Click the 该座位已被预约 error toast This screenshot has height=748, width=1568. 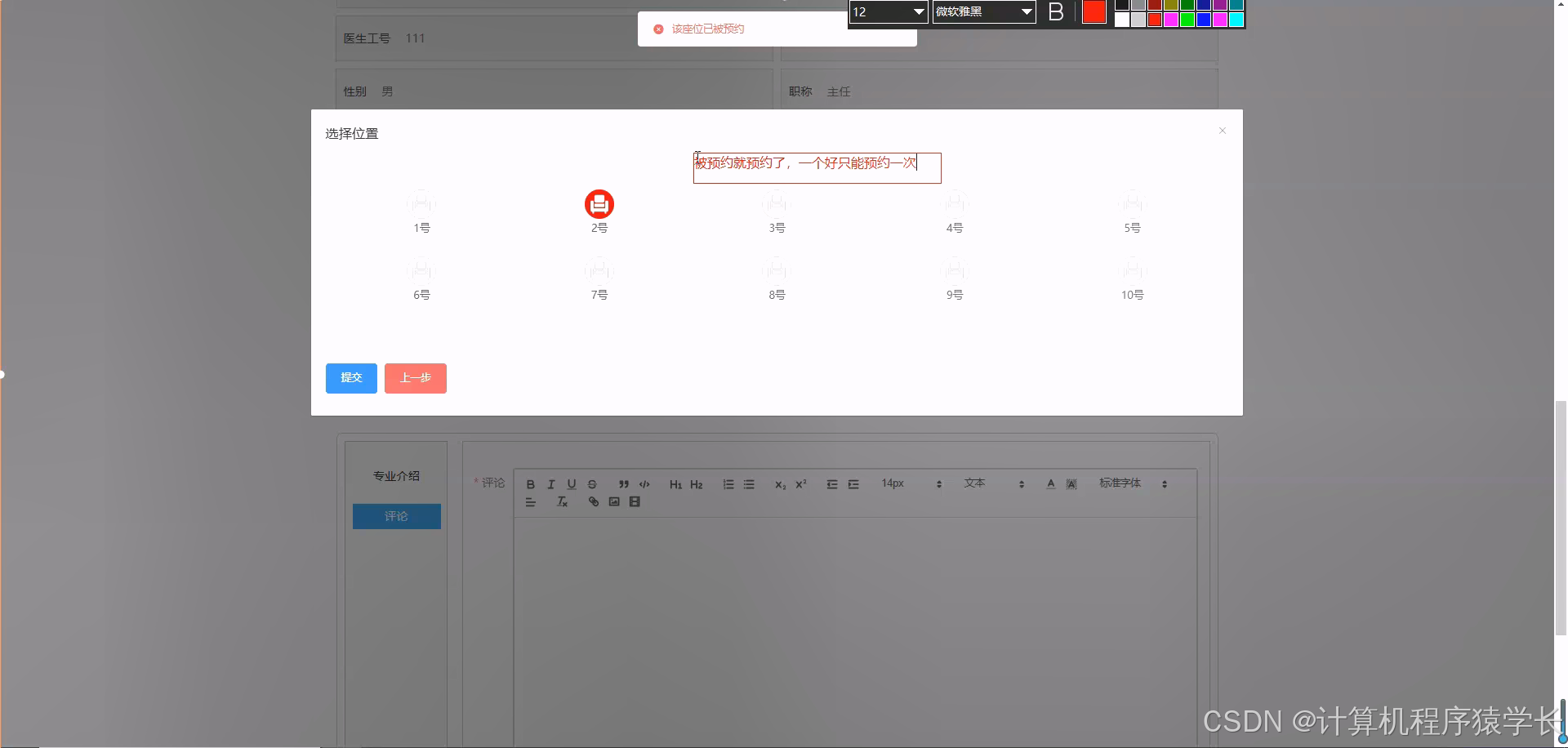point(777,29)
